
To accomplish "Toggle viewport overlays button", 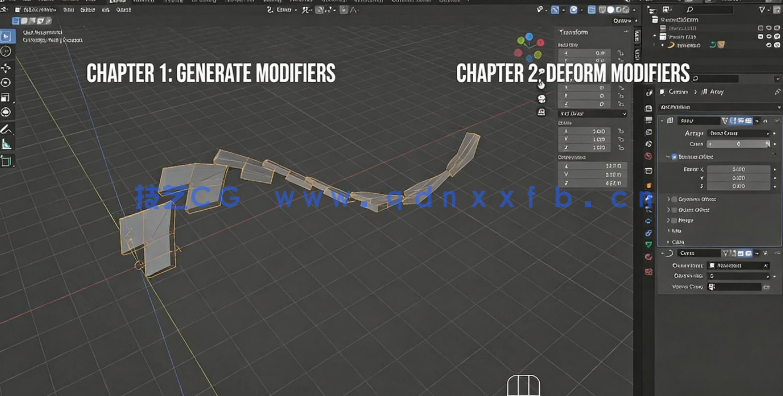I will 574,9.
